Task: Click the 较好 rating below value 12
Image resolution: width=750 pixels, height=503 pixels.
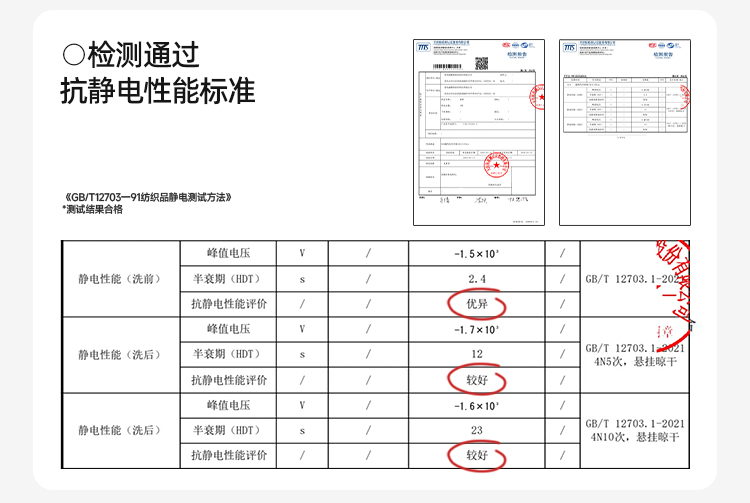Action: pos(477,380)
